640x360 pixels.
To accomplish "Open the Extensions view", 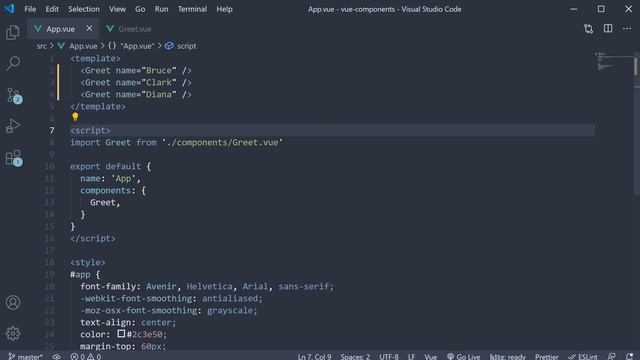I will tap(13, 158).
